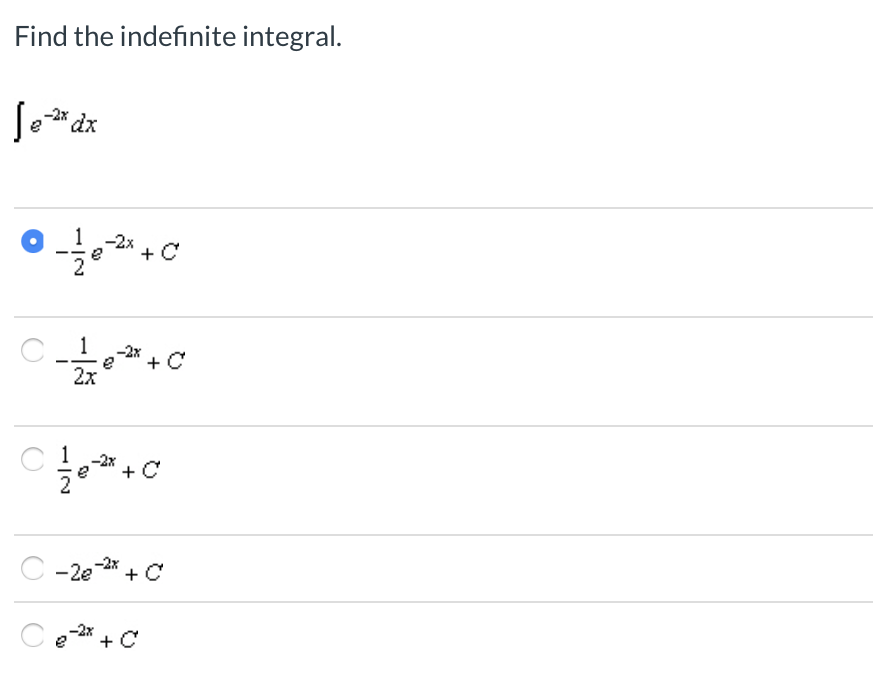
Task: Click the 'dx' in the integral expression
Action: (84, 124)
